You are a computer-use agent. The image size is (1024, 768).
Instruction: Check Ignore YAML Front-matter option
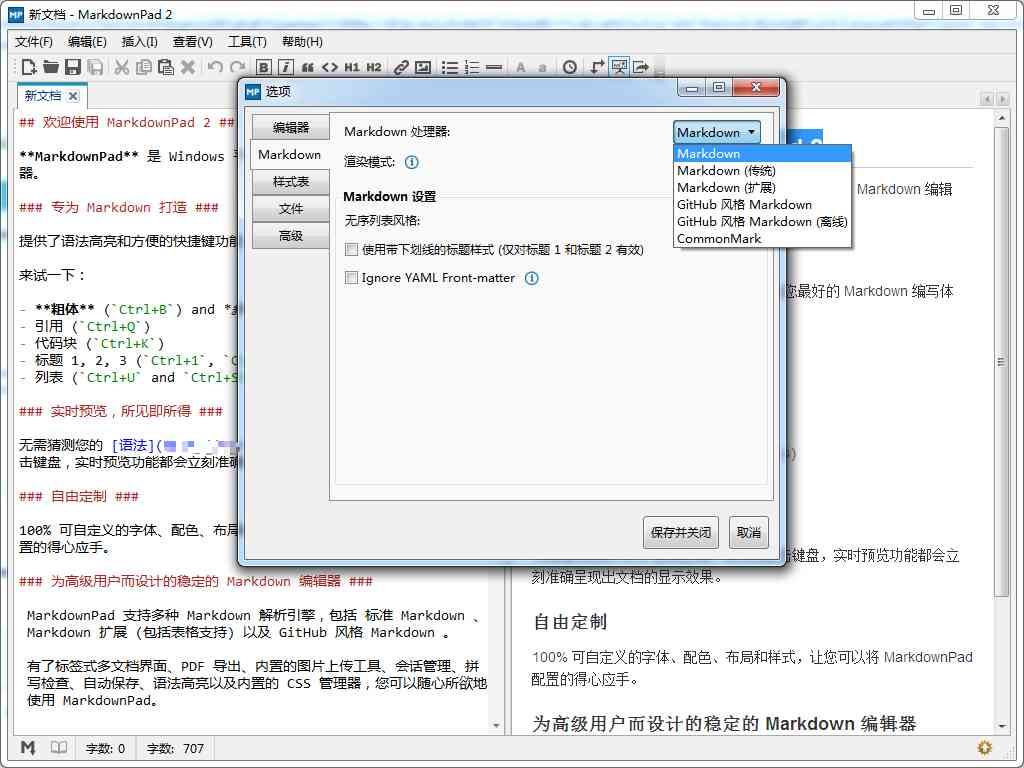click(x=351, y=278)
